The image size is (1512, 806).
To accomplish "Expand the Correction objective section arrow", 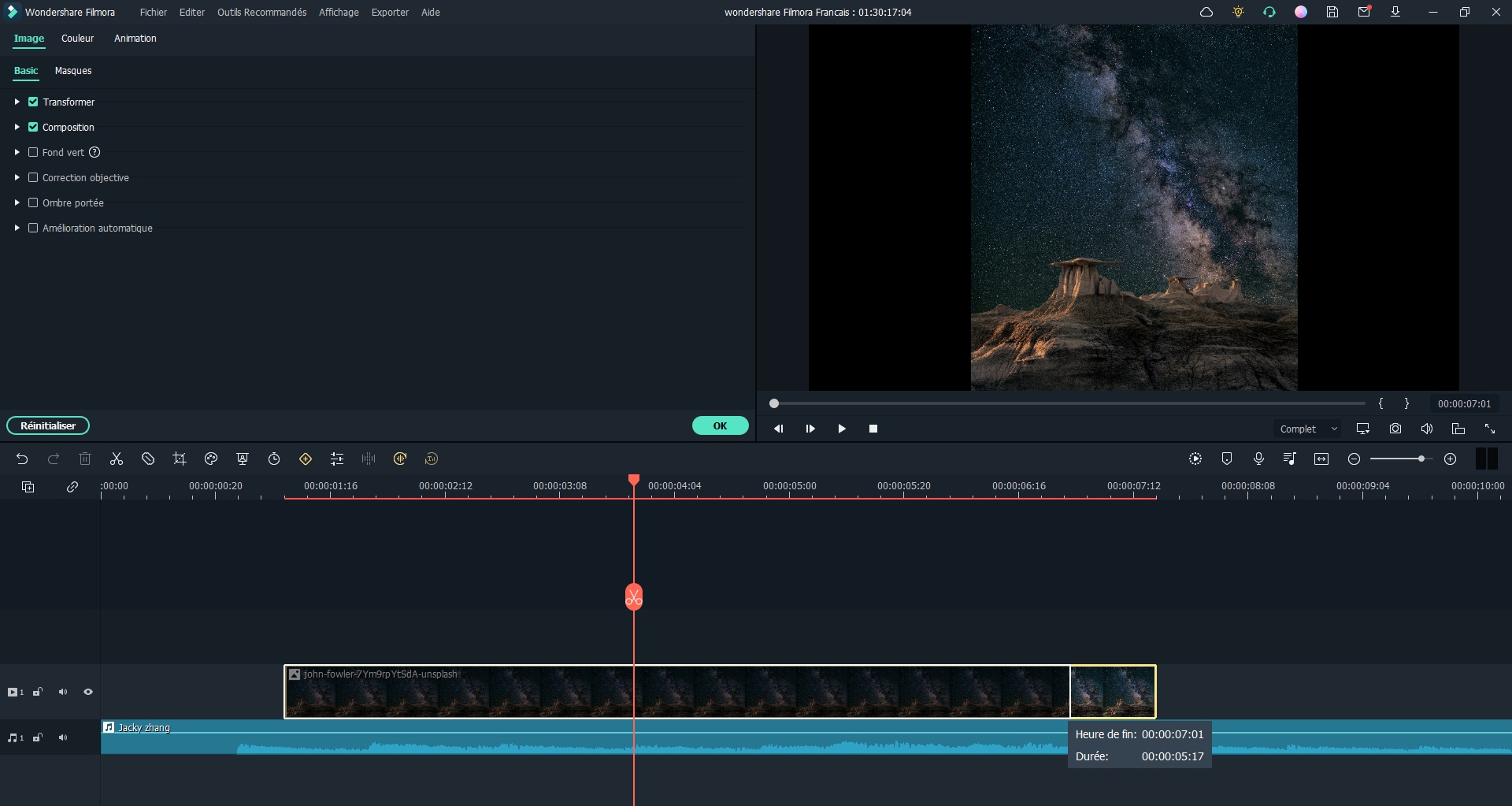I will (17, 177).
